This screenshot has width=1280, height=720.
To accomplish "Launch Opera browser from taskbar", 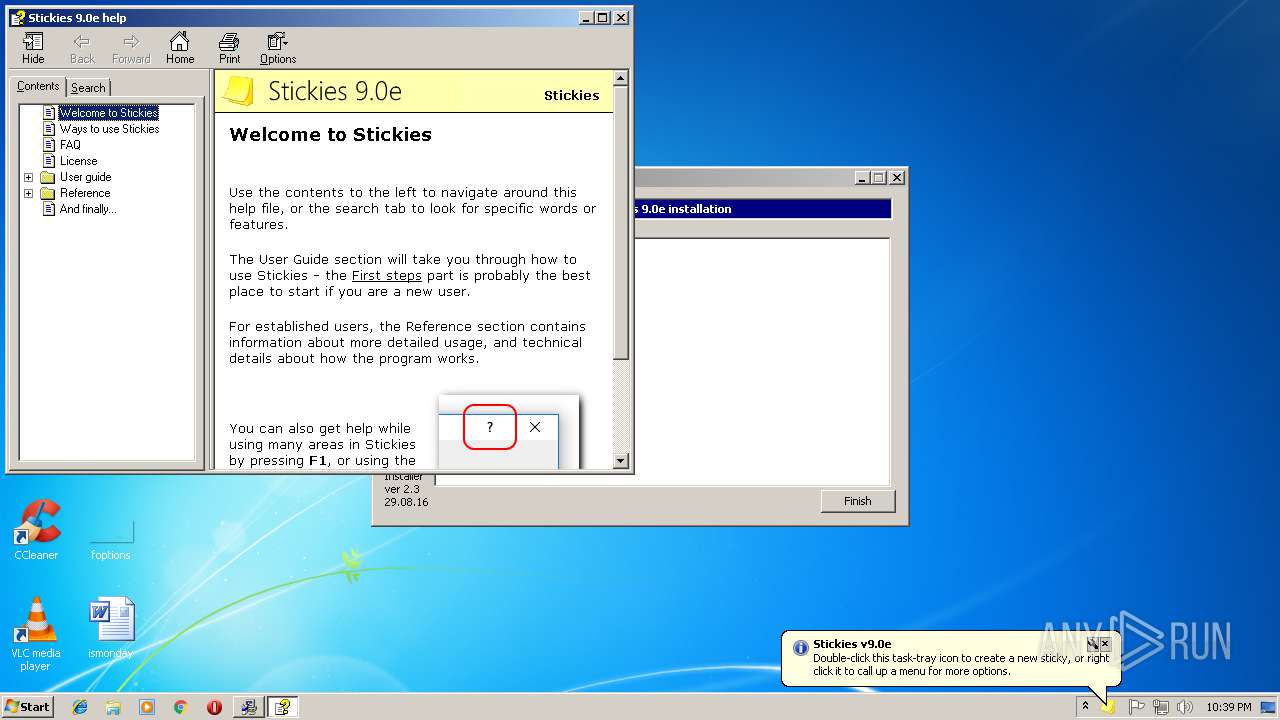I will click(214, 707).
